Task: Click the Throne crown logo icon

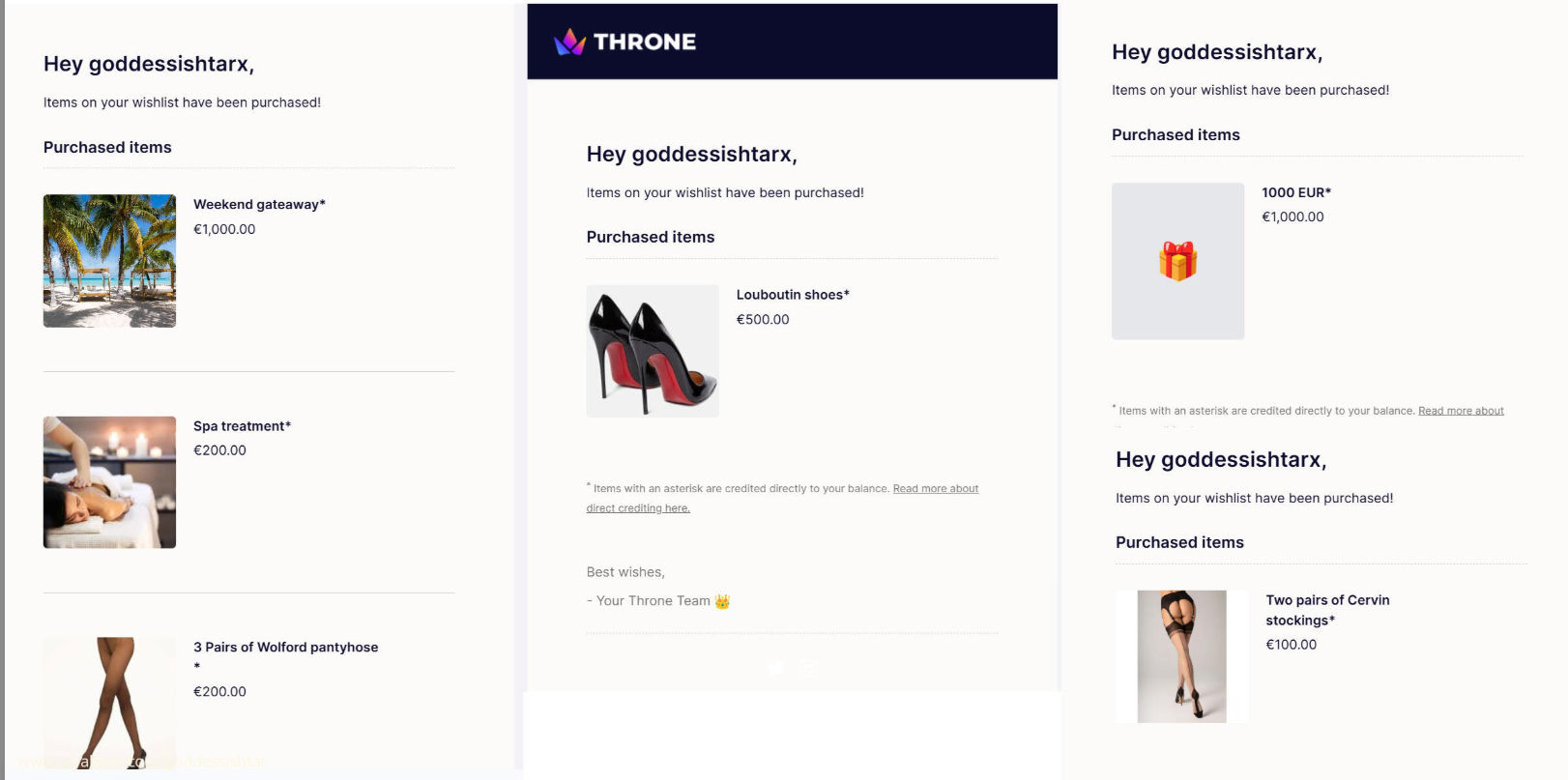Action: 569,42
